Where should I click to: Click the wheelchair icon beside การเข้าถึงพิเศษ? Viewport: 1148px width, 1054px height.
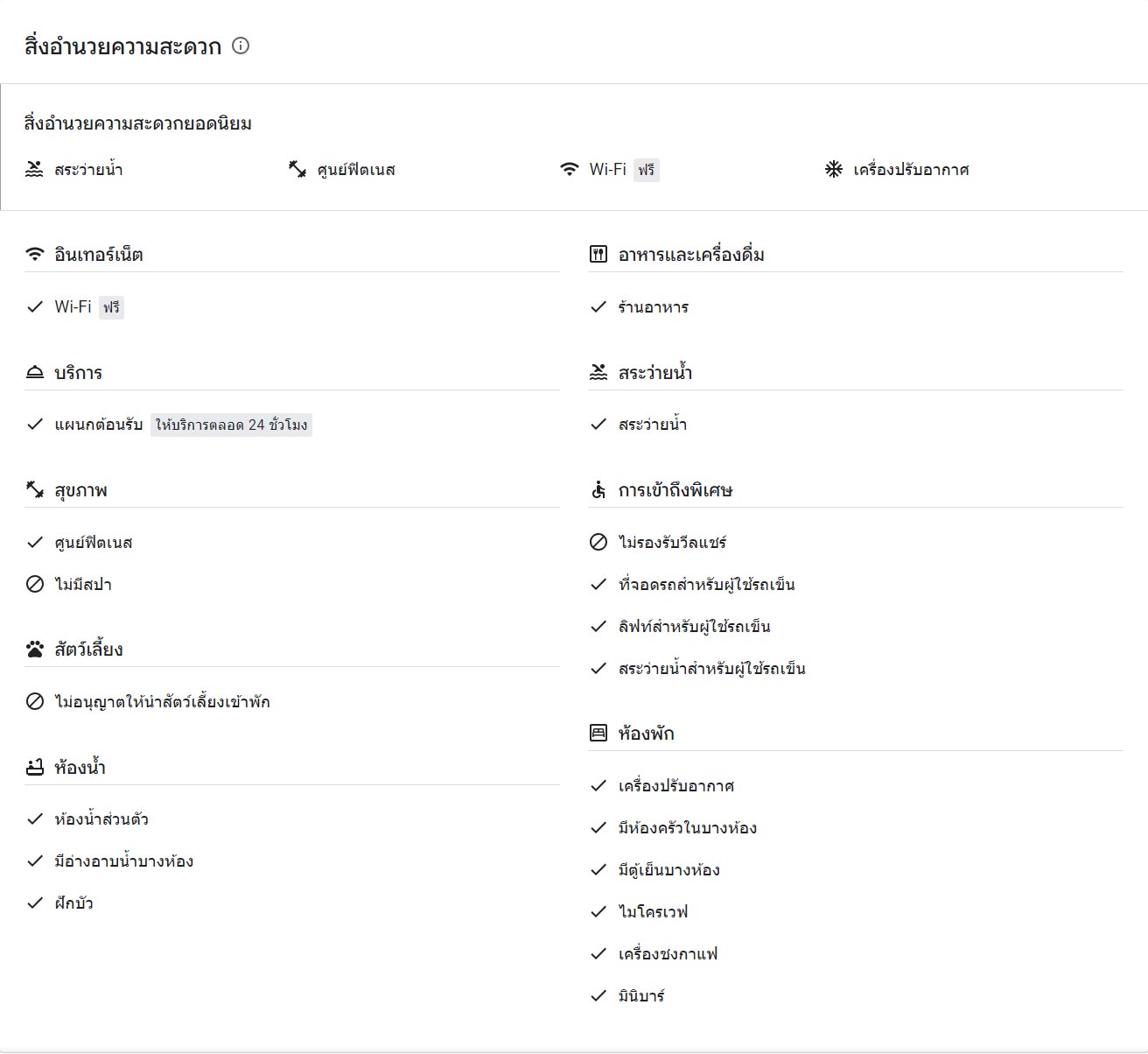(598, 490)
